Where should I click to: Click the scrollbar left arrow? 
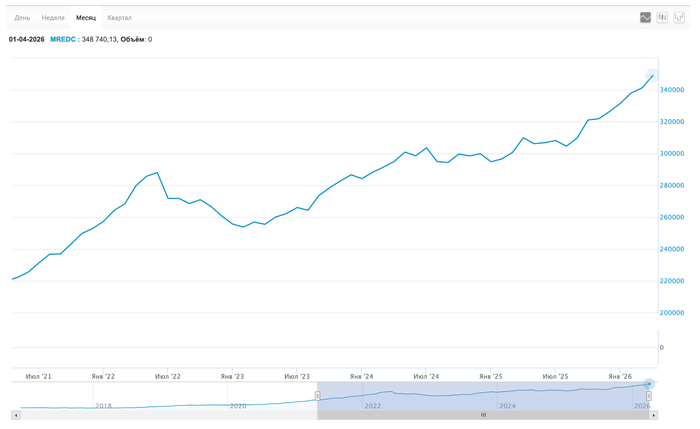pos(15,414)
